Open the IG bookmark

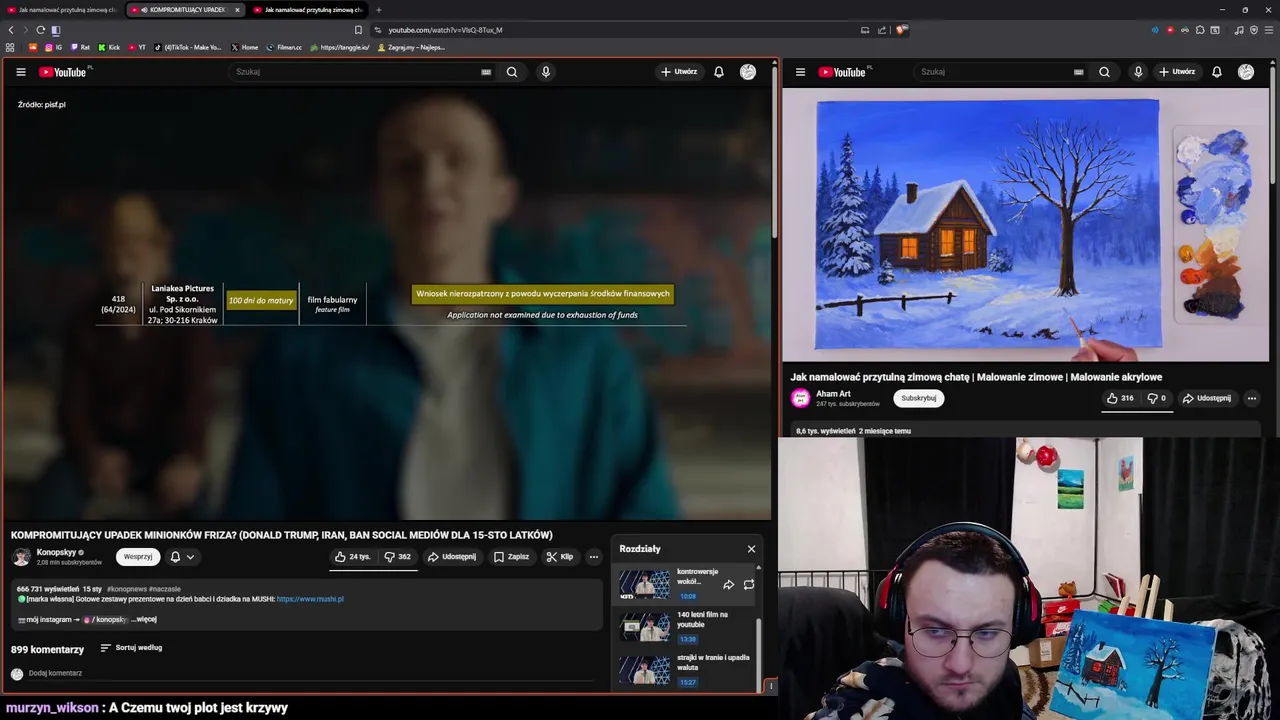(x=53, y=47)
